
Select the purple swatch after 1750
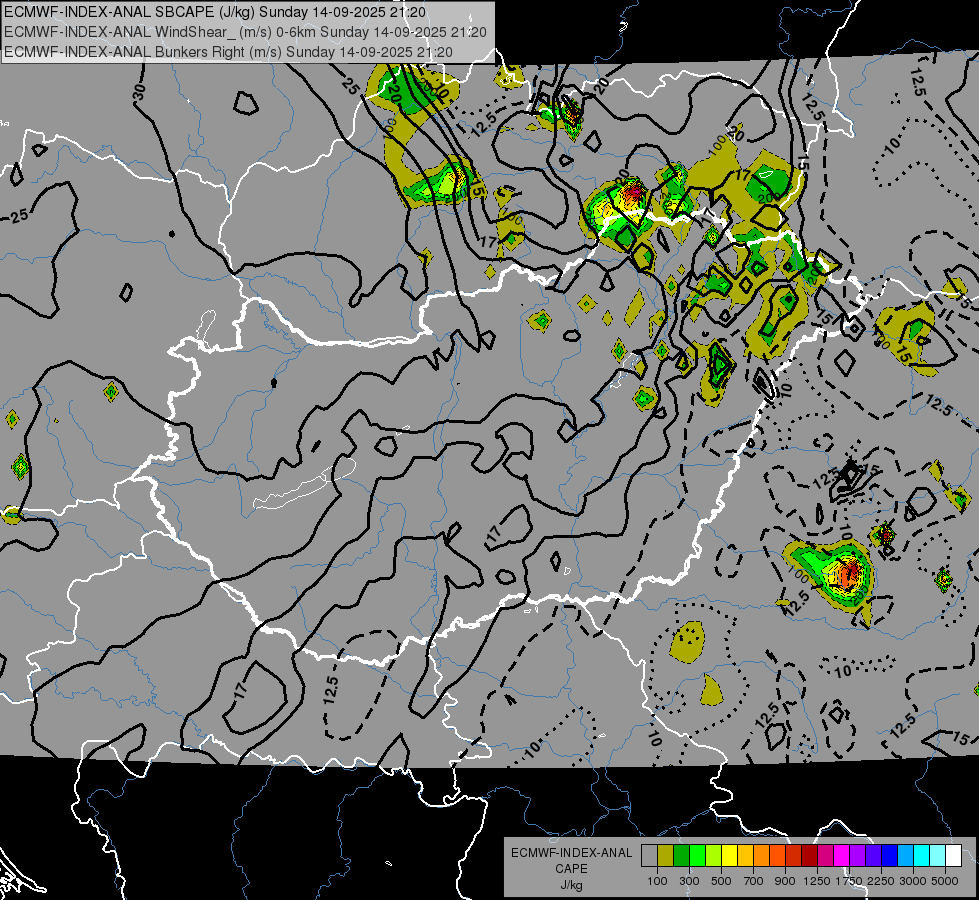(858, 856)
